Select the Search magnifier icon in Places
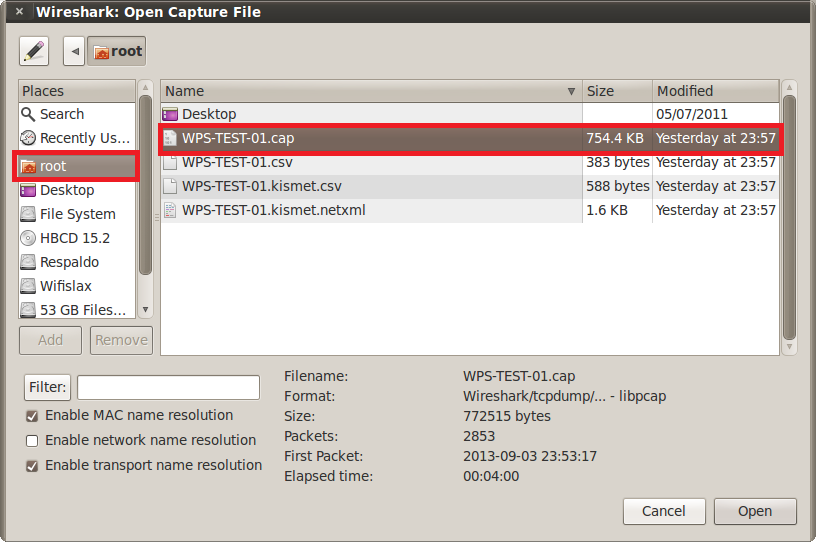Image resolution: width=816 pixels, height=542 pixels. [x=28, y=114]
